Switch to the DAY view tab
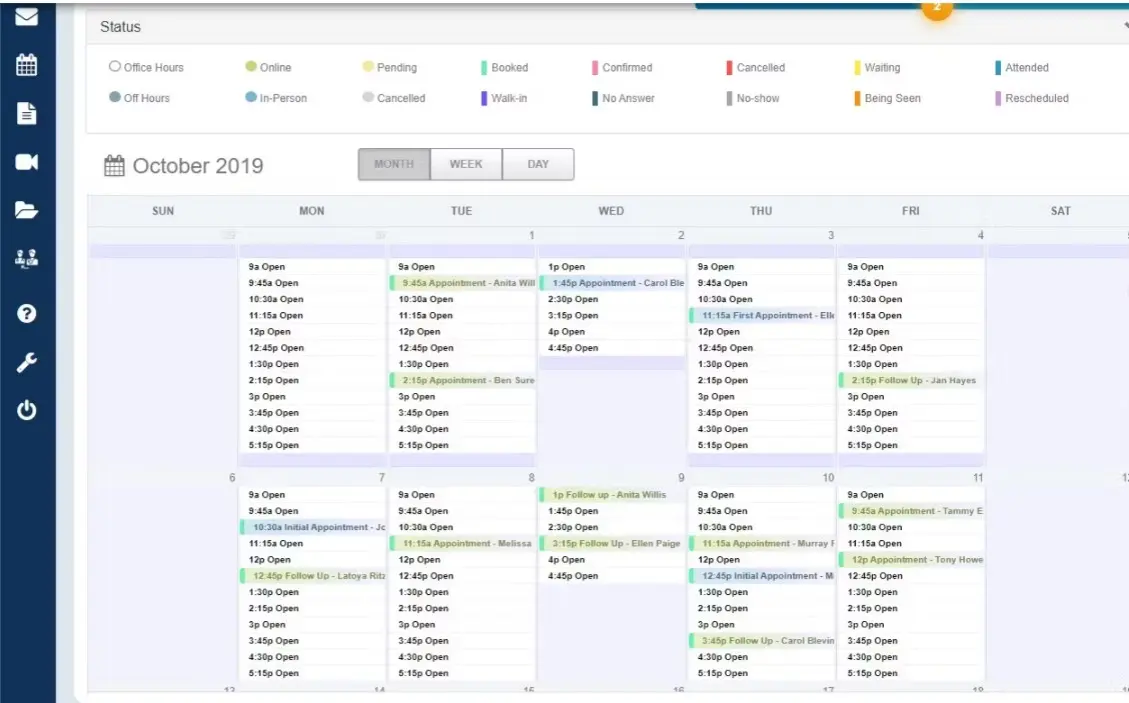1129x703 pixels. click(x=538, y=163)
